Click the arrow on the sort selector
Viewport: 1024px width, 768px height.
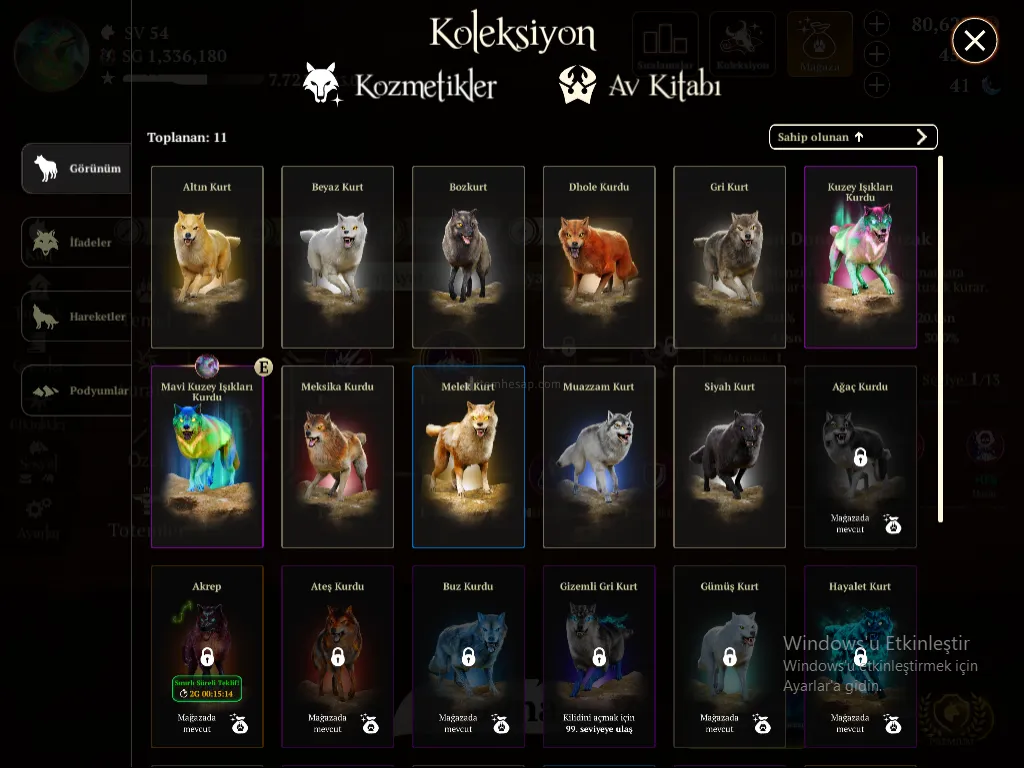click(921, 137)
